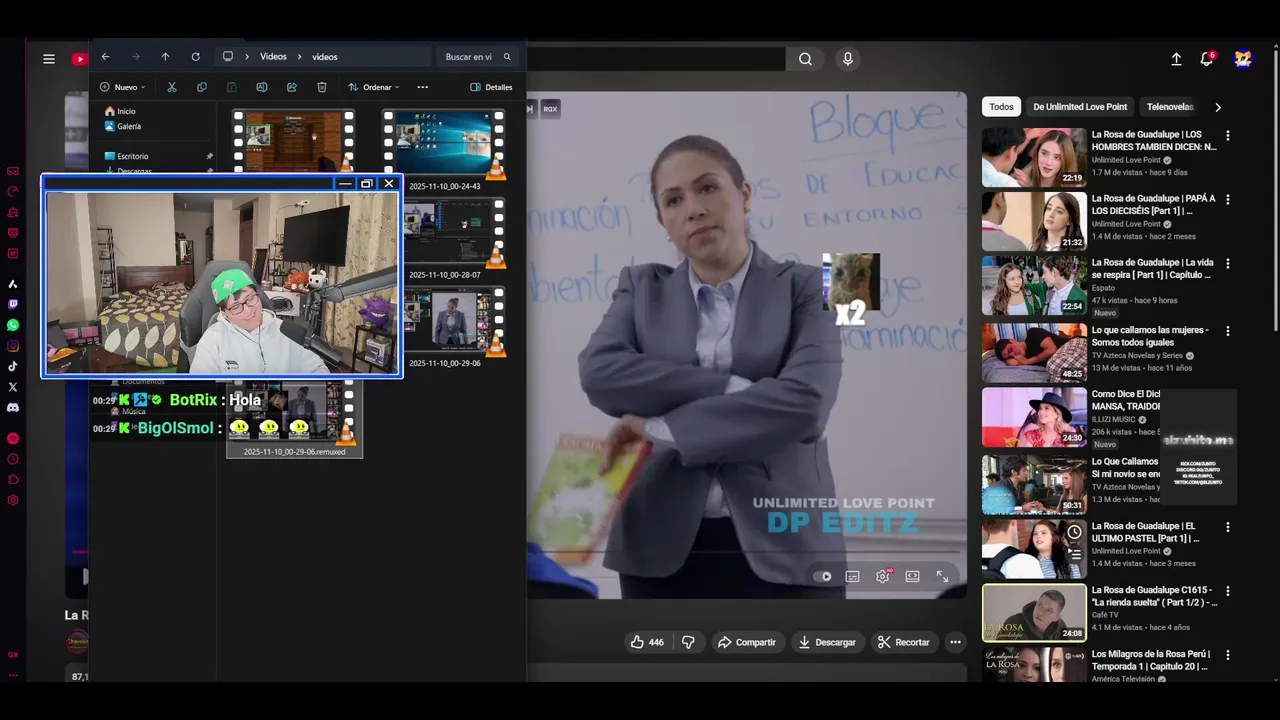
Task: Open PAPÁ A LOS DIECISÉIS video title
Action: pos(1153,204)
